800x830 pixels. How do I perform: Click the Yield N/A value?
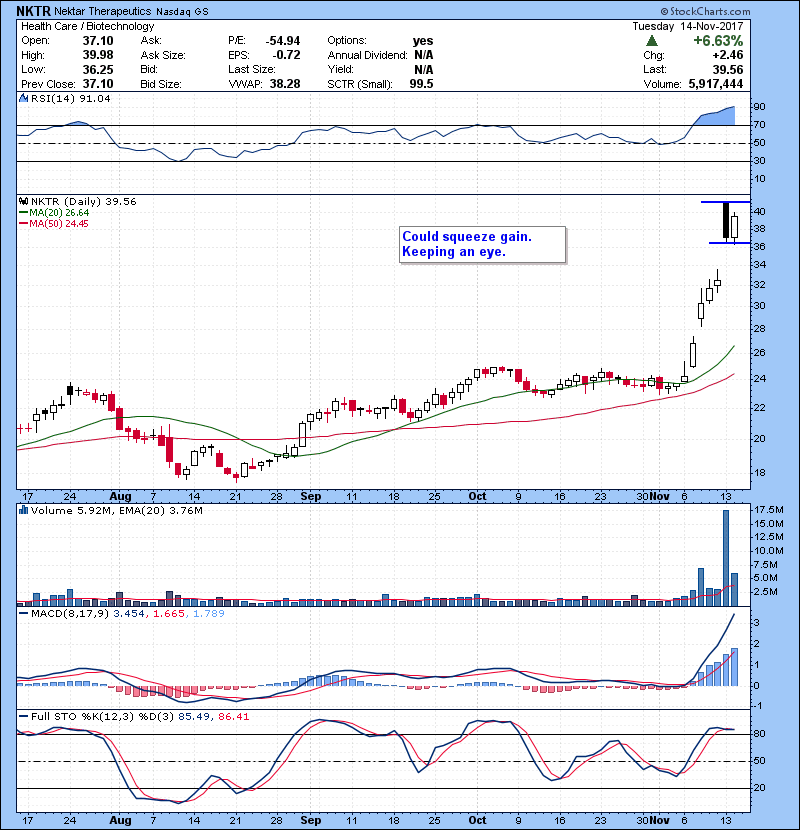(424, 69)
